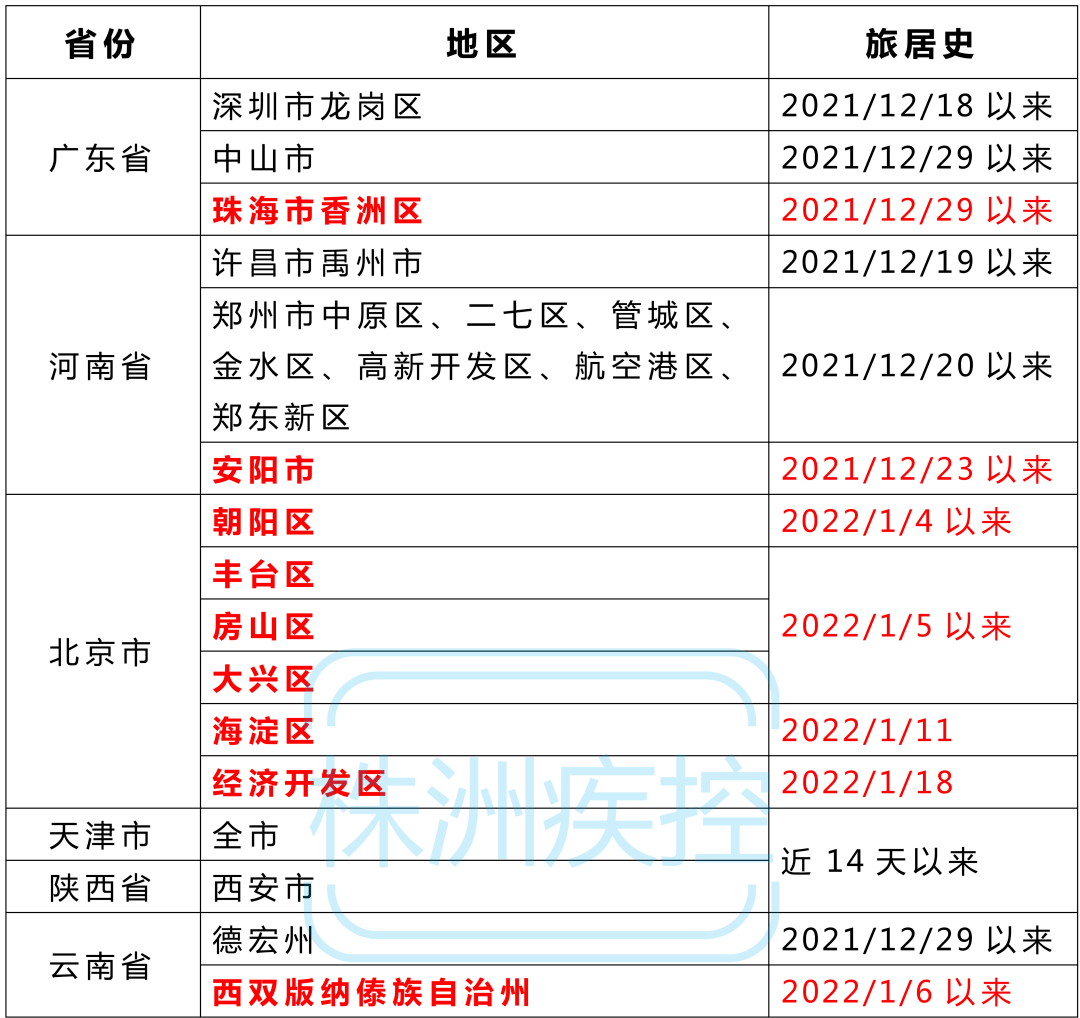
Task: Click date 2022/1/18
Action: [868, 783]
